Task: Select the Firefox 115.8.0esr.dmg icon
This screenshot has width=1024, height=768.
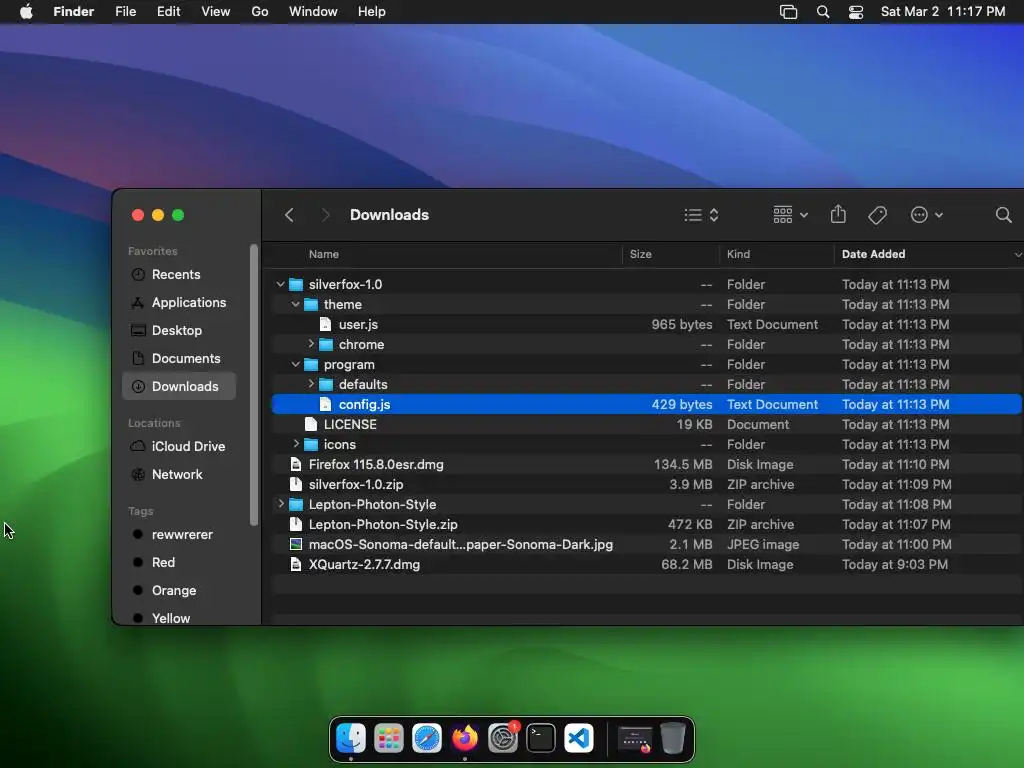Action: [x=296, y=464]
